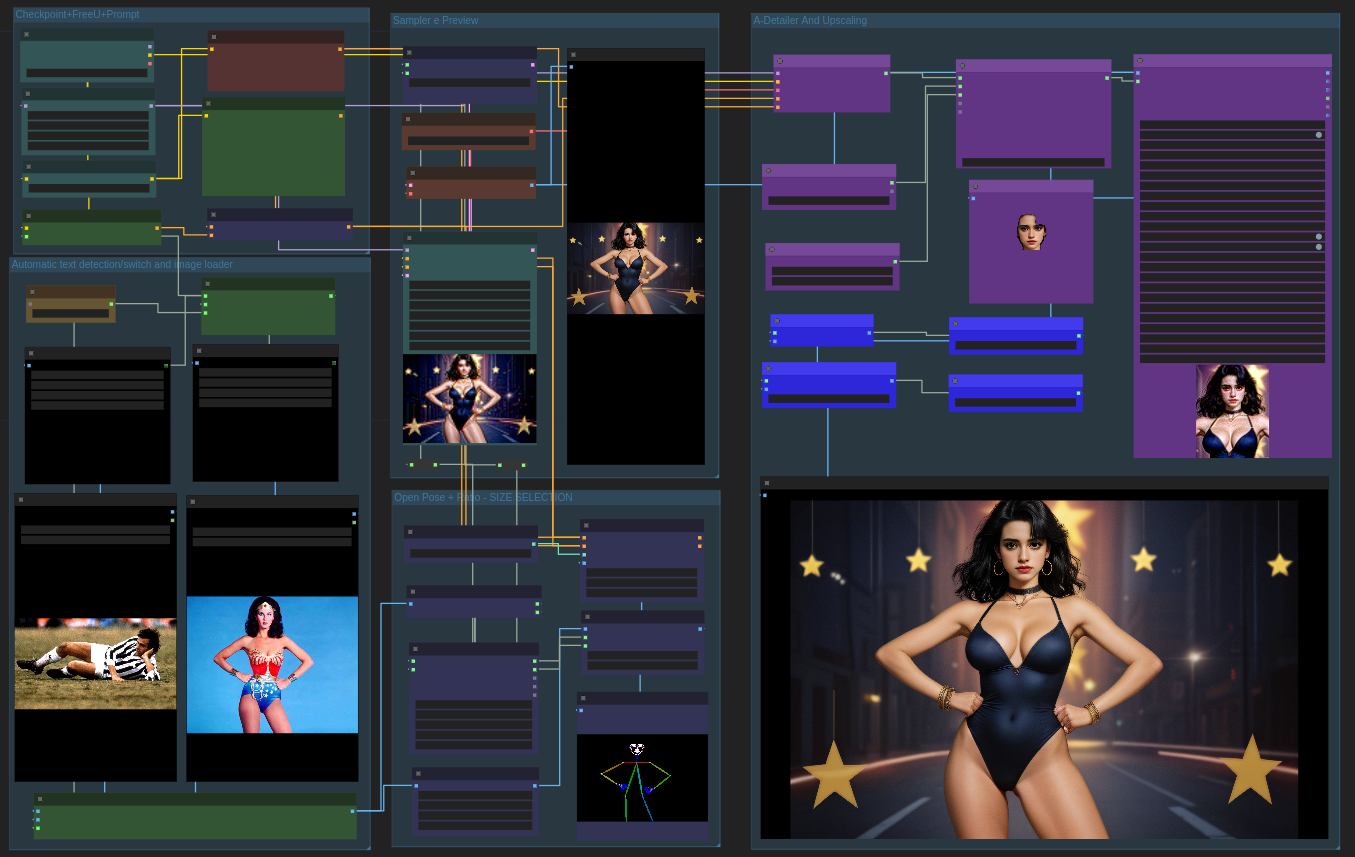Flip the topmost toggle in the tall purple node

point(1318,134)
